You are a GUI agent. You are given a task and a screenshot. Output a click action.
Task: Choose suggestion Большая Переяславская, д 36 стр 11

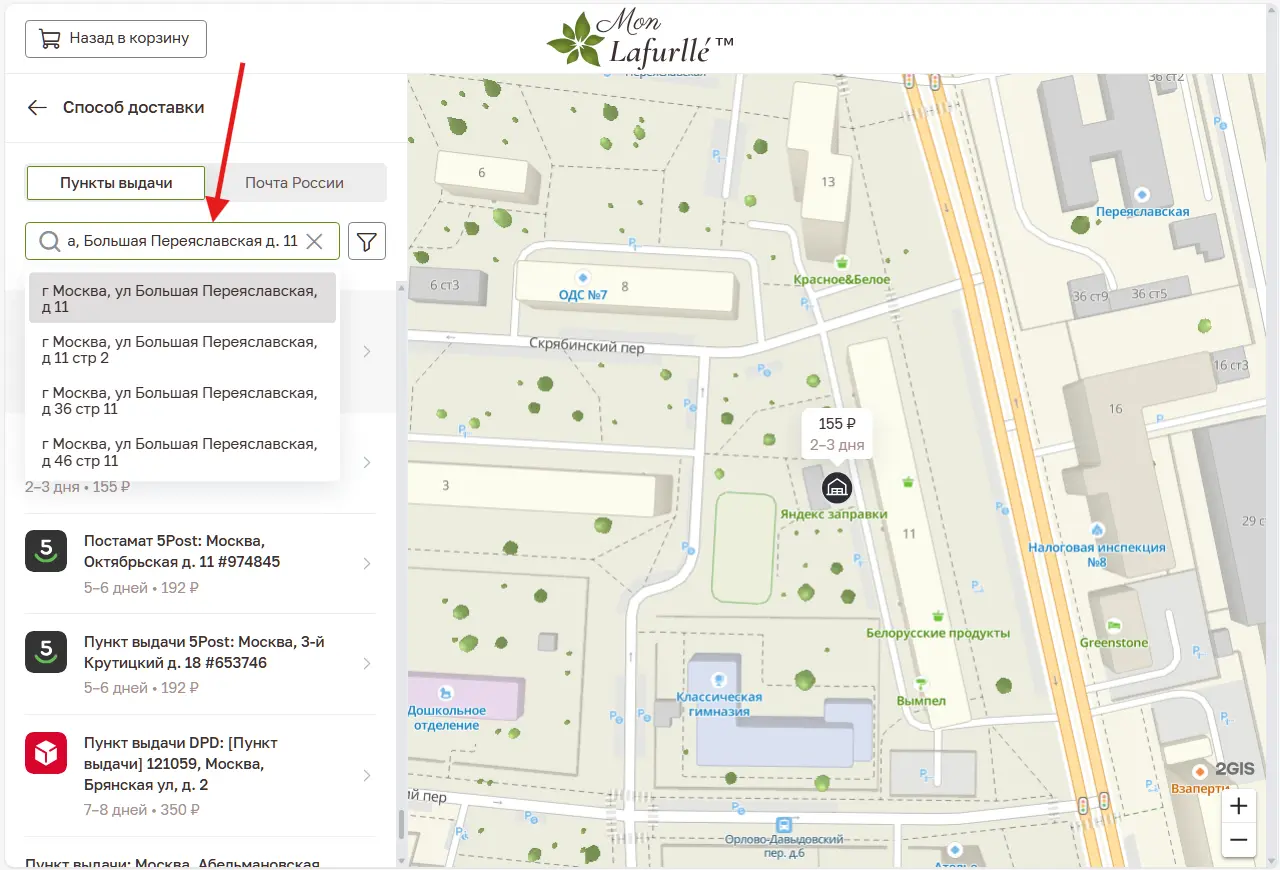[182, 401]
